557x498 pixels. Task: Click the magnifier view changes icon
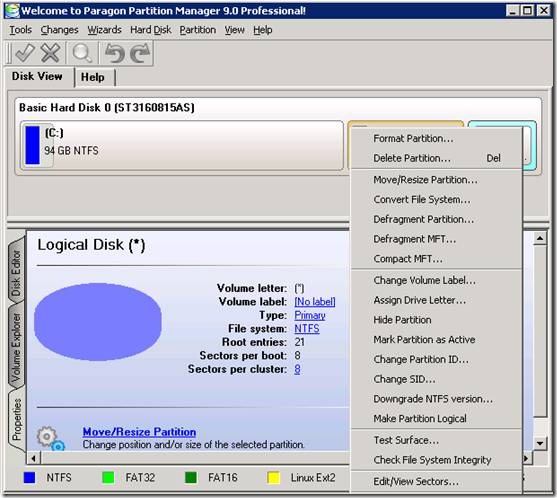coord(82,53)
